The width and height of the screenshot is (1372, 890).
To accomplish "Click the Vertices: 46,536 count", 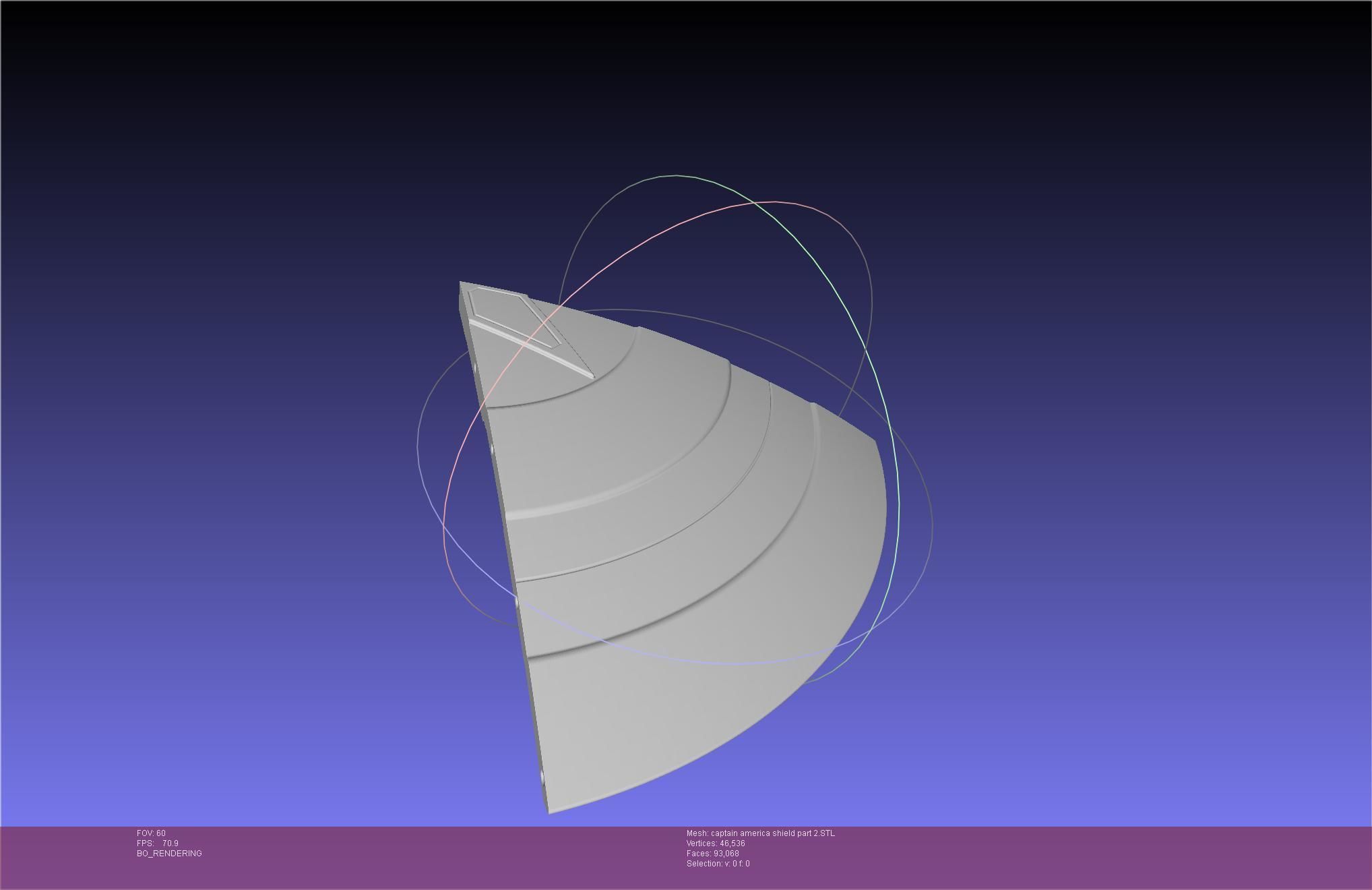I will [x=715, y=843].
